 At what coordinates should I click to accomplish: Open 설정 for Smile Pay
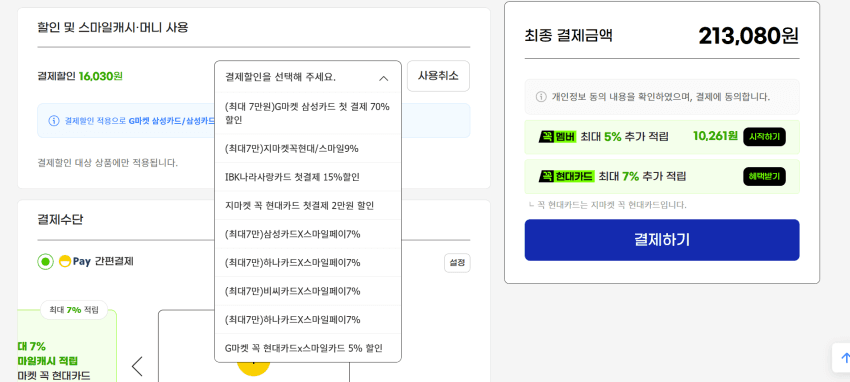pos(457,263)
